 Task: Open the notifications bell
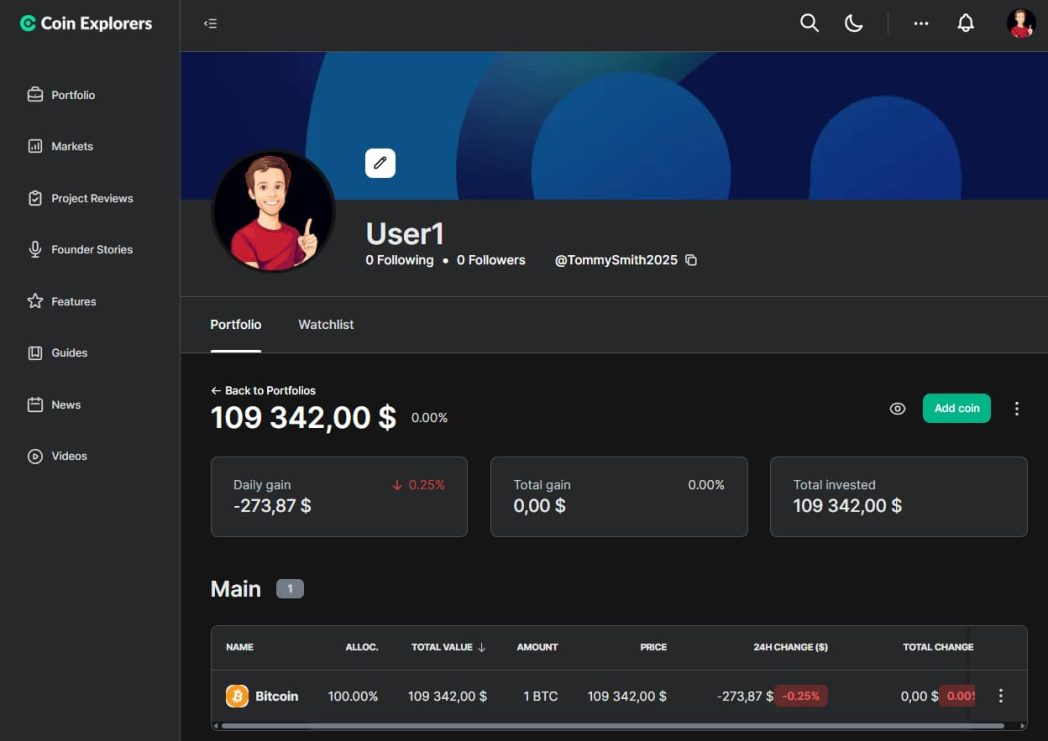click(965, 23)
